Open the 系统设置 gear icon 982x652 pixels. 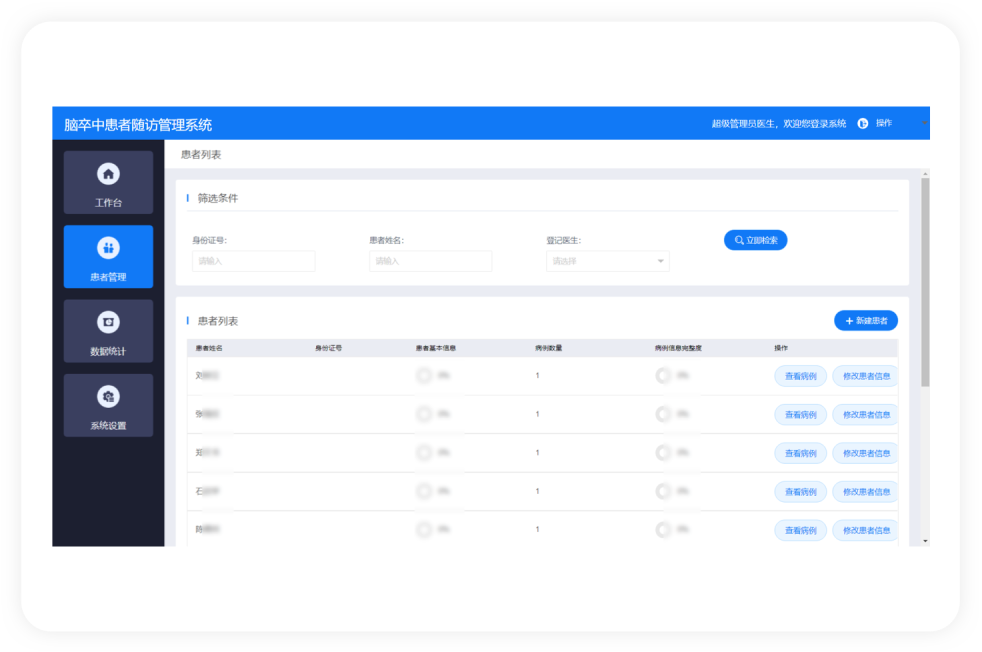108,396
